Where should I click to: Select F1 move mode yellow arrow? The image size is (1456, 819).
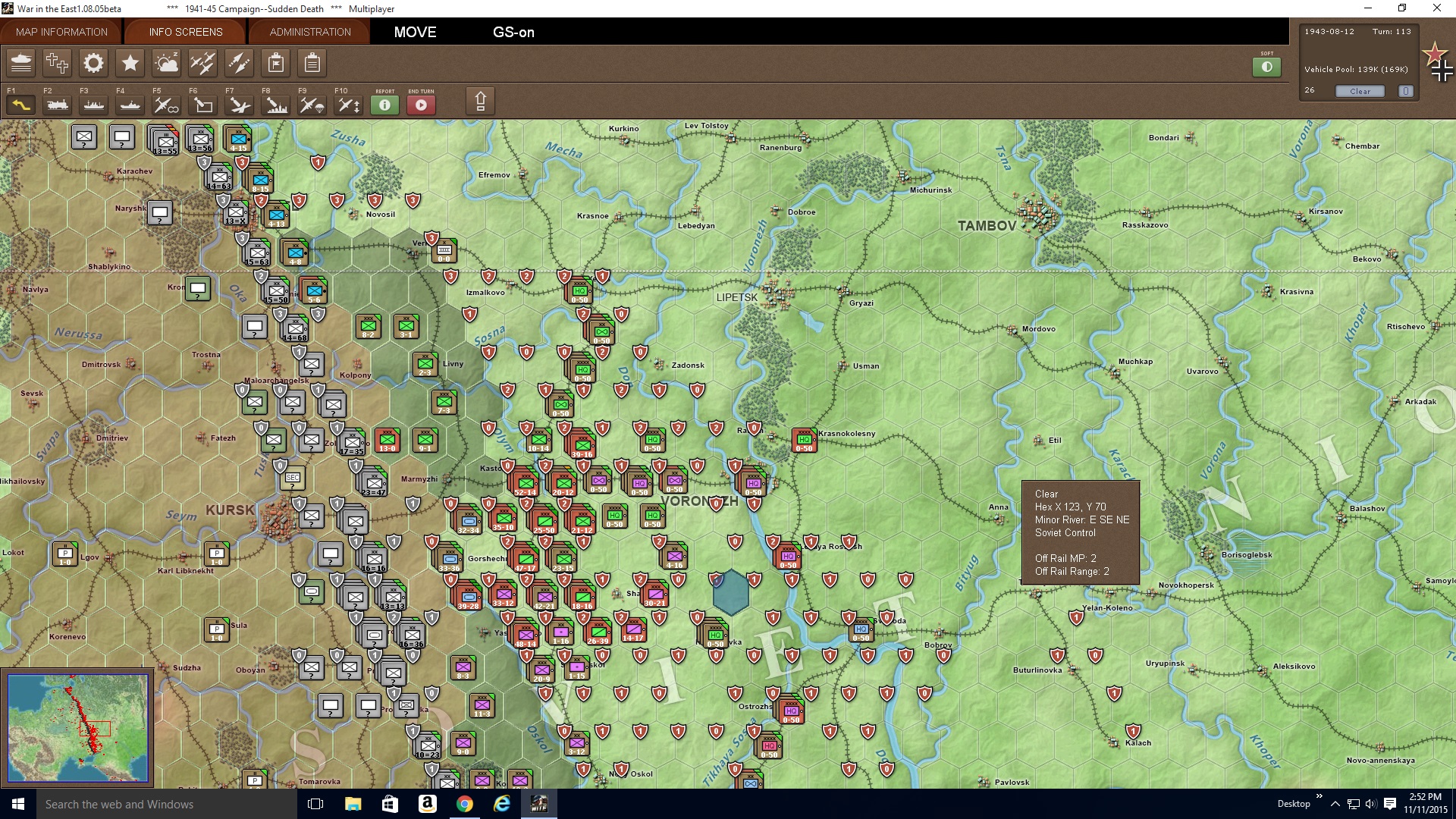click(21, 105)
